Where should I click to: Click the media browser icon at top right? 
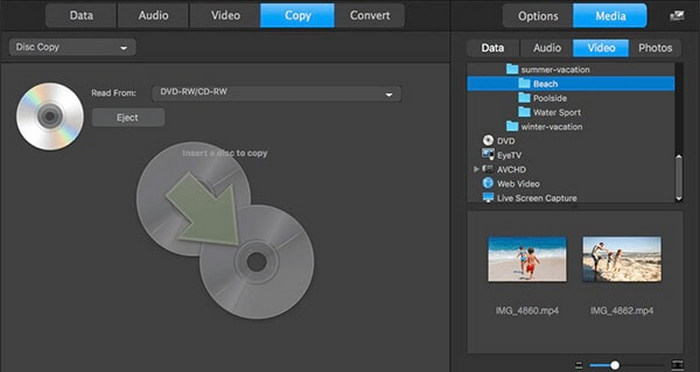click(677, 16)
